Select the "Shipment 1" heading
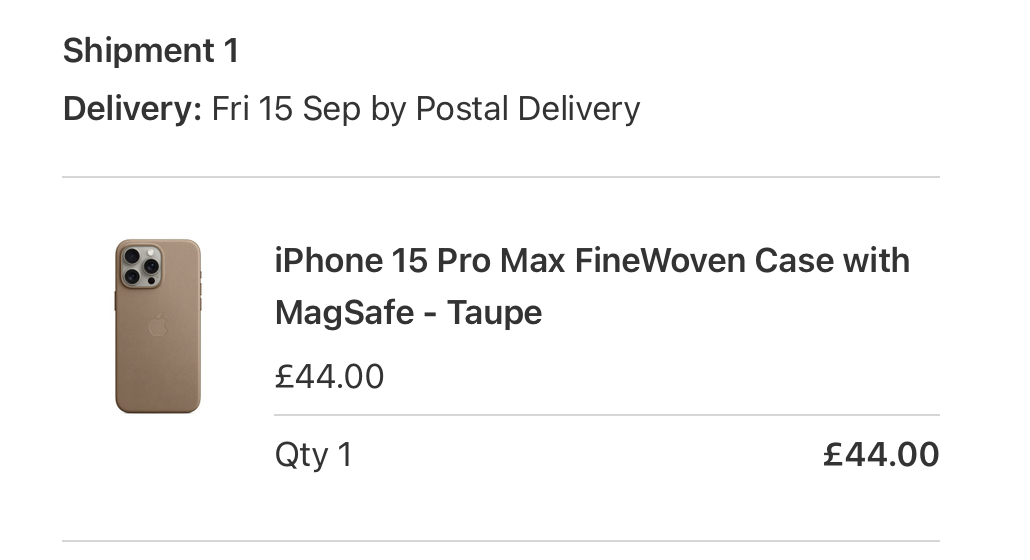 point(151,51)
